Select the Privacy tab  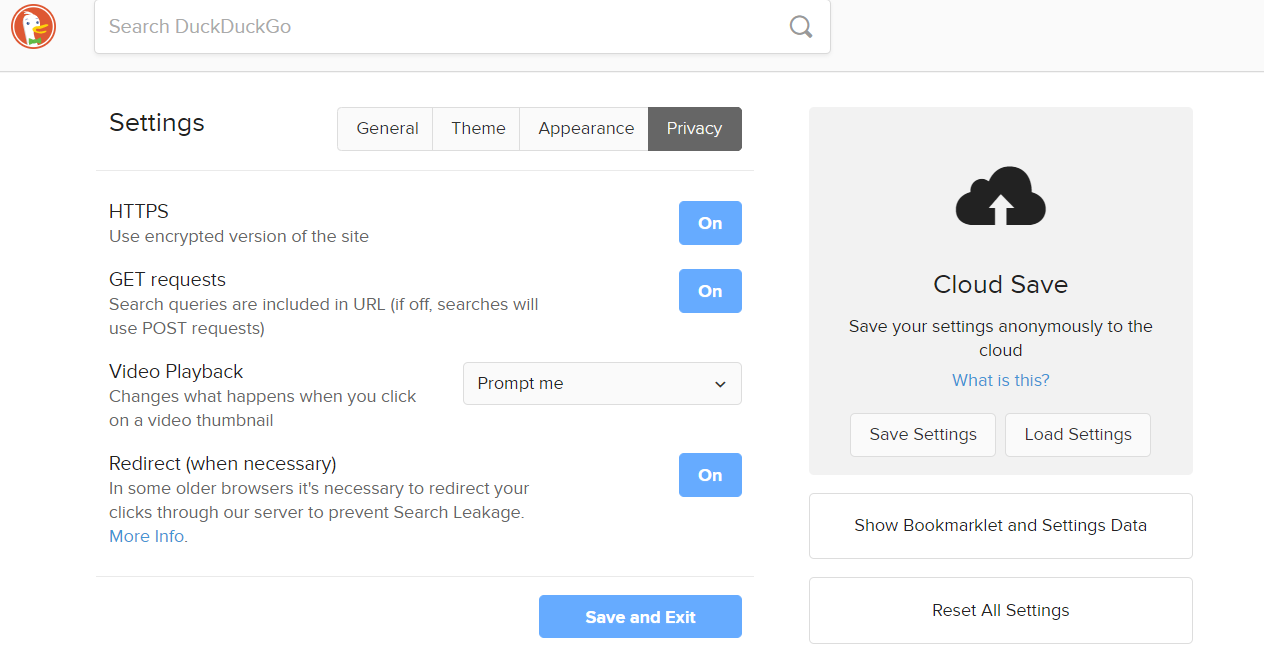[695, 129]
